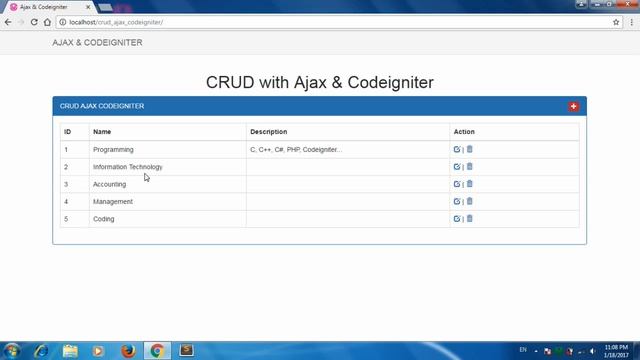Image resolution: width=640 pixels, height=360 pixels.
Task: Open the Chrome three-dot menu
Action: pyautogui.click(x=632, y=22)
